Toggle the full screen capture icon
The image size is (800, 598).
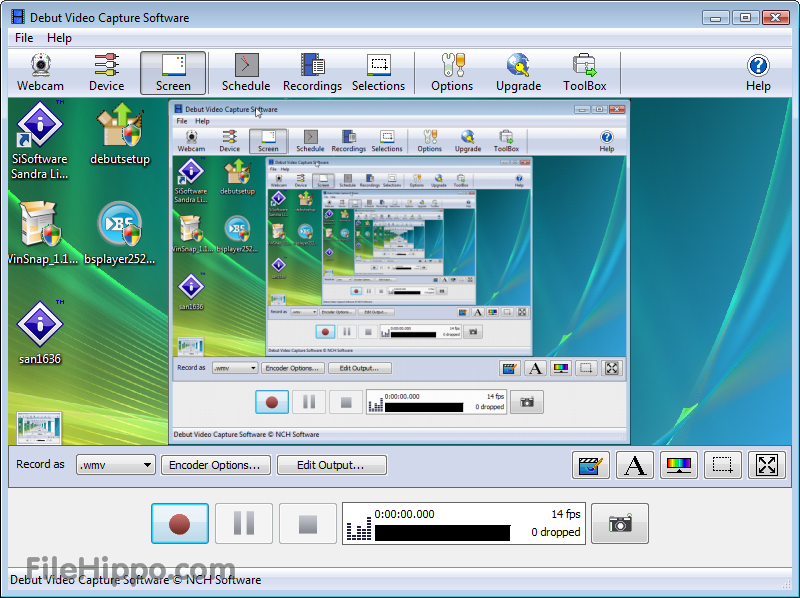pyautogui.click(x=766, y=465)
